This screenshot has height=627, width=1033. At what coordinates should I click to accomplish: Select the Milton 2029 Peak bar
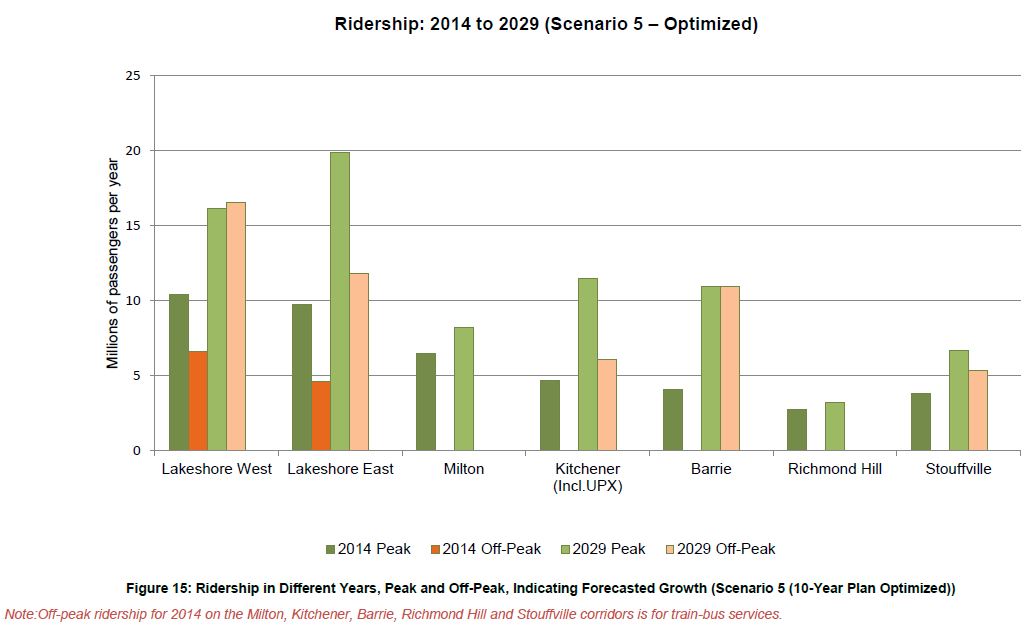[464, 389]
